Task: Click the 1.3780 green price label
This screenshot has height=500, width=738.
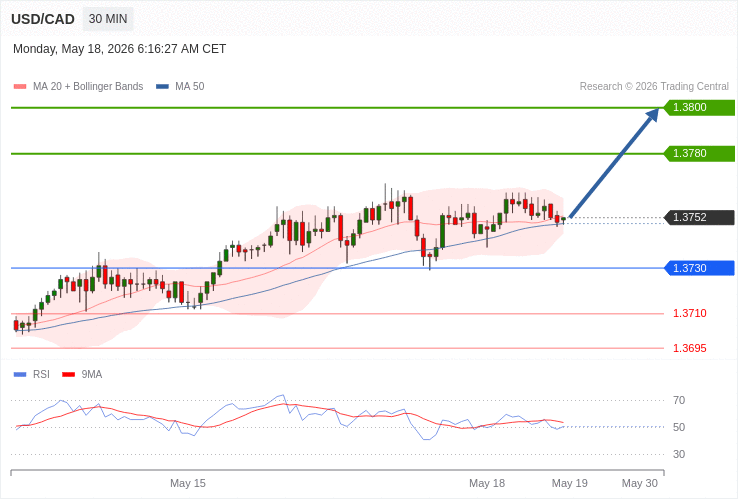Action: tap(699, 153)
